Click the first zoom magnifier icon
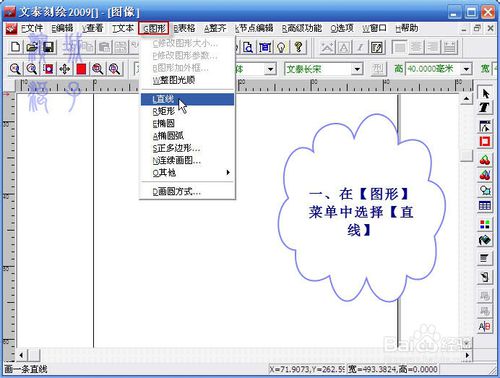The image size is (500, 378). pyautogui.click(x=15, y=69)
